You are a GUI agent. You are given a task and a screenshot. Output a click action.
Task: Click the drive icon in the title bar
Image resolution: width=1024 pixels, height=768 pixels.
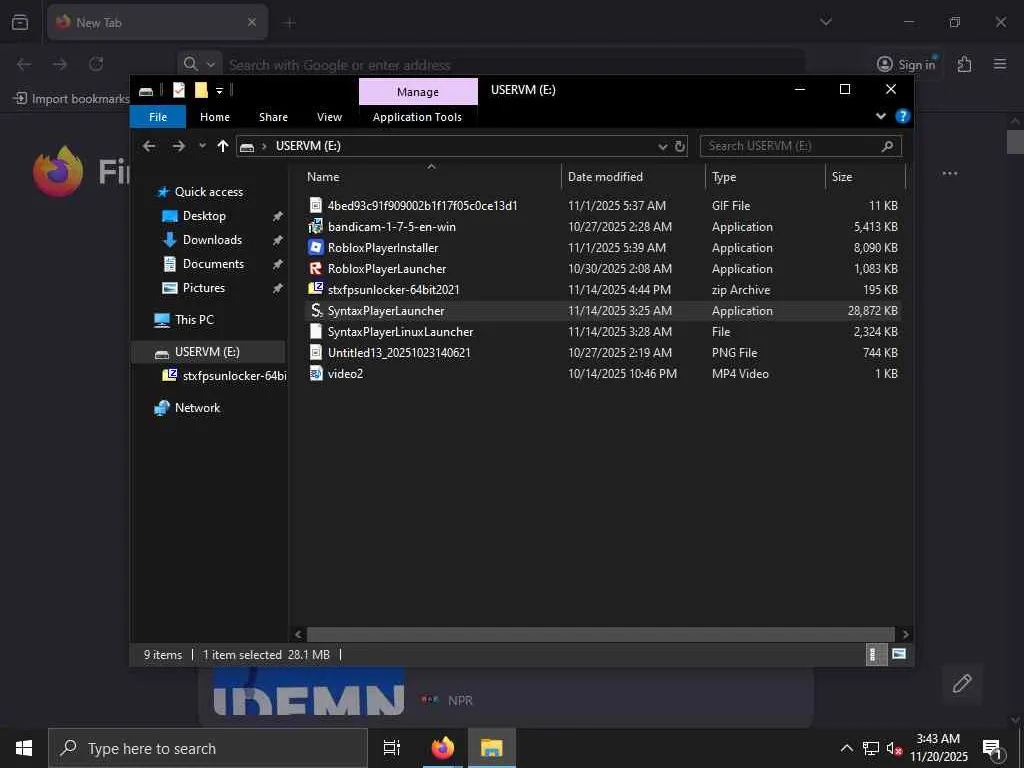tap(146, 91)
